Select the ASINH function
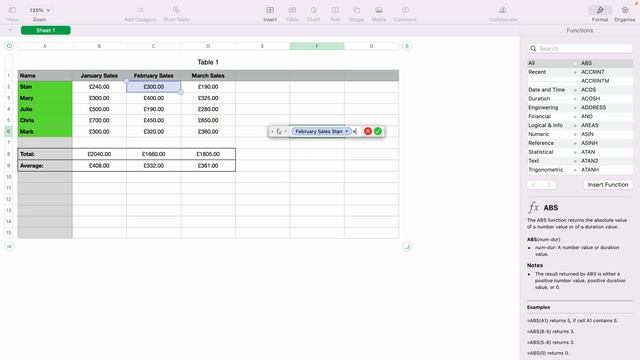The image size is (640, 360). point(606,143)
